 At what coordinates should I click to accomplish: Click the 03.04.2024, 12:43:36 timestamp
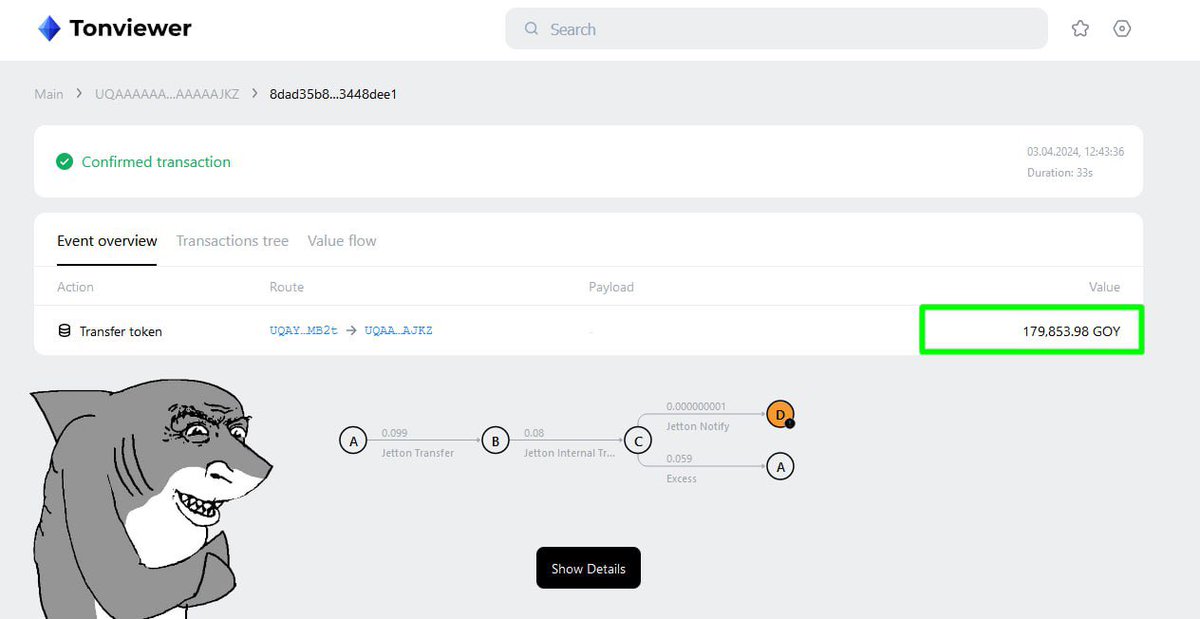(1075, 152)
